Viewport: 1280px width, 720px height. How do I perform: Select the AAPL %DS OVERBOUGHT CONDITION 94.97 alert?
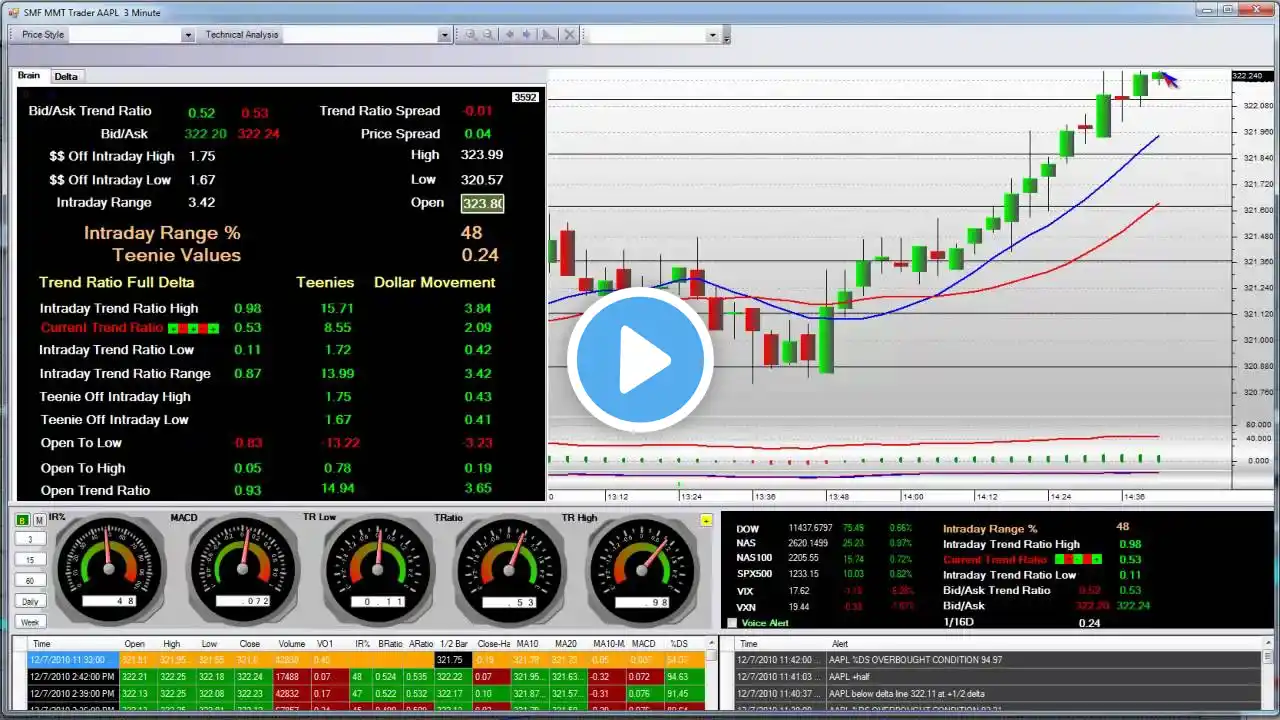(998, 660)
